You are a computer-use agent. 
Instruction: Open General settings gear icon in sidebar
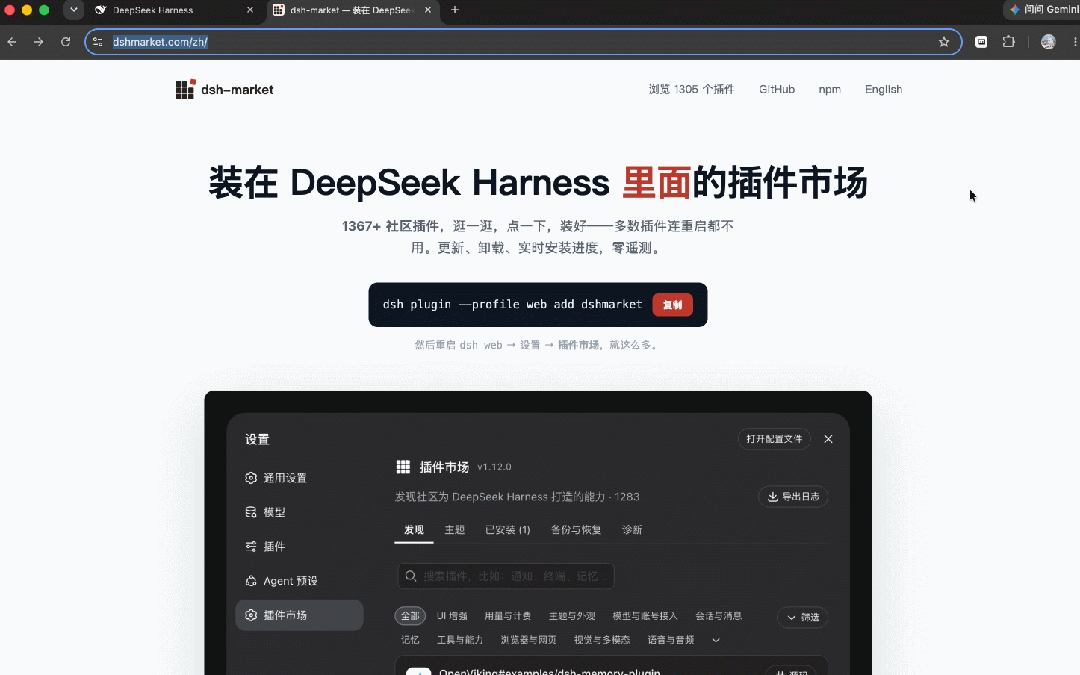click(251, 478)
